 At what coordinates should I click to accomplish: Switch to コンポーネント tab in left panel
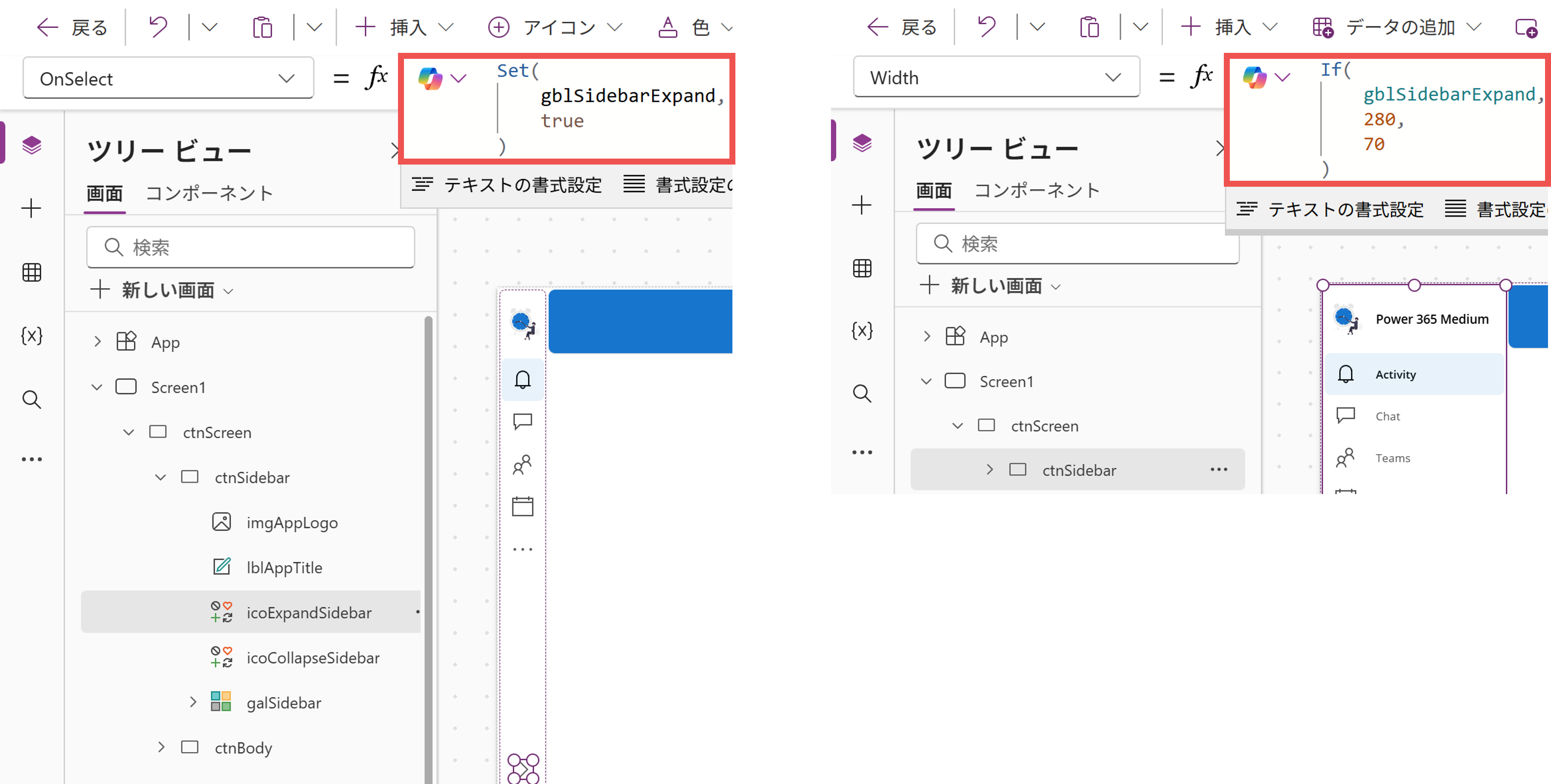click(x=209, y=193)
